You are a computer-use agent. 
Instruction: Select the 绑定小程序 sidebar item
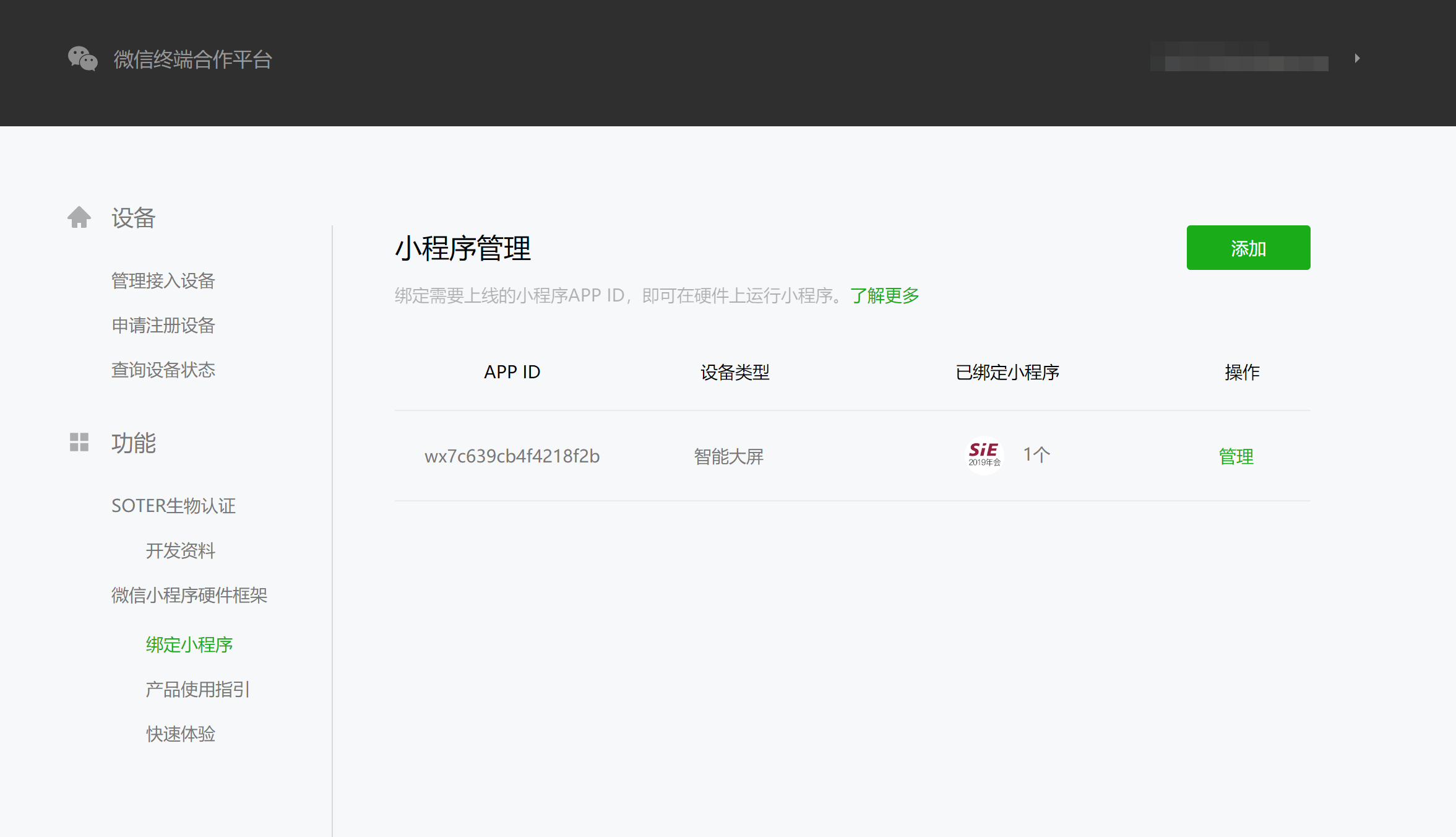pyautogui.click(x=189, y=644)
